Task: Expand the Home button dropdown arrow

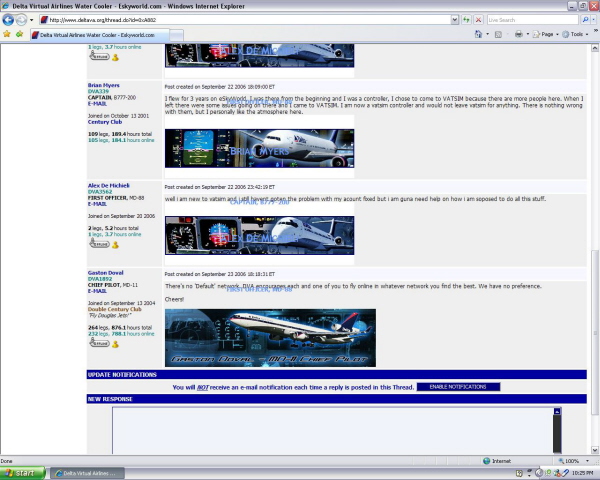Action: click(x=488, y=34)
